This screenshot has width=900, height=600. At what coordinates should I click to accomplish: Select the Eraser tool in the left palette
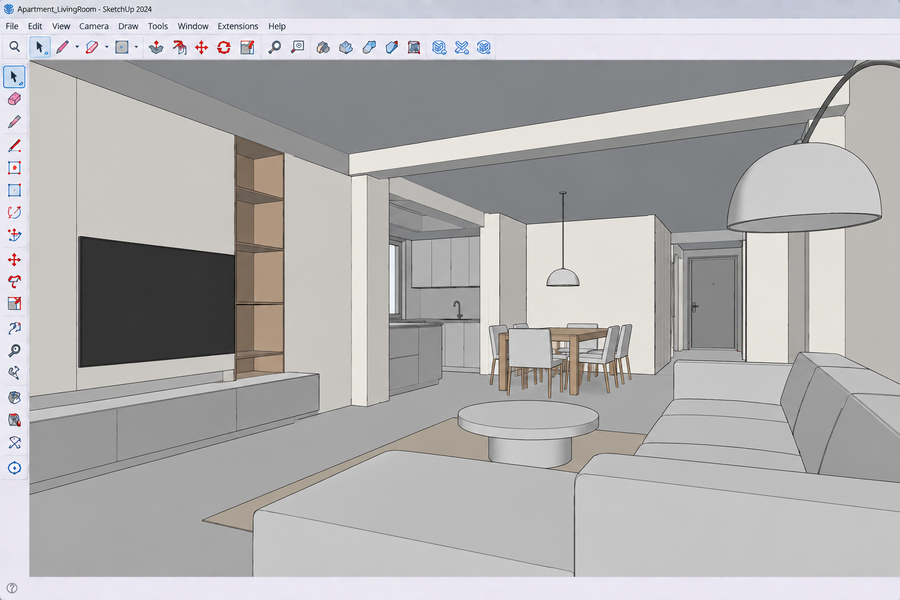(14, 99)
